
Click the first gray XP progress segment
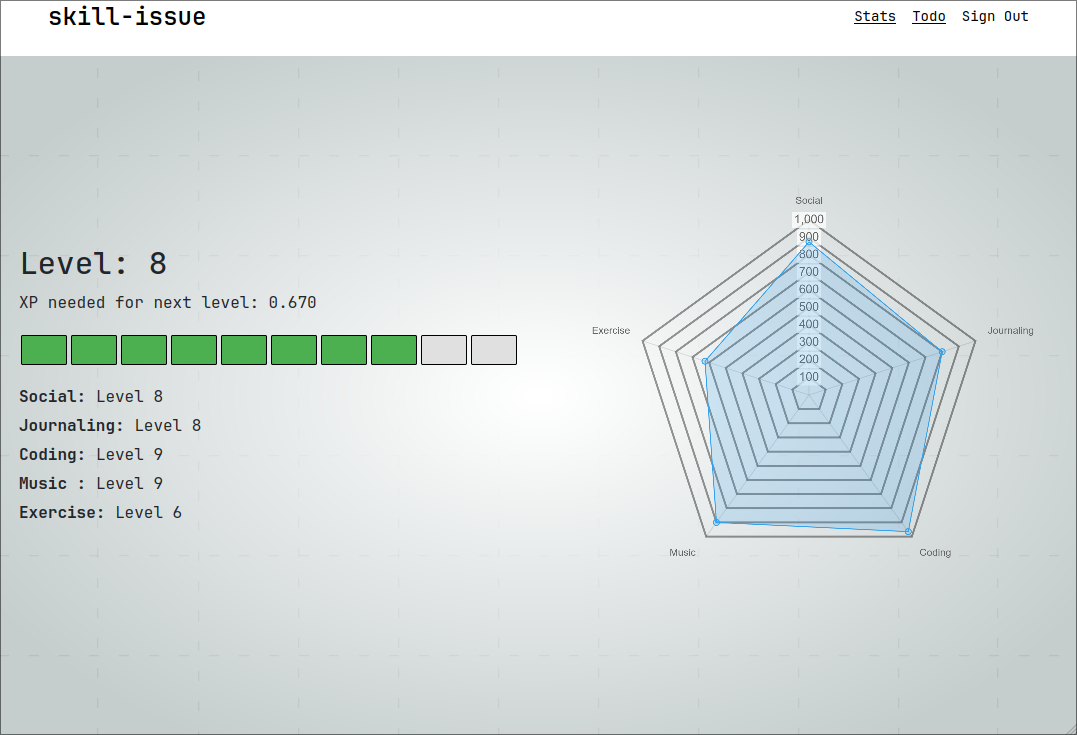(x=444, y=350)
